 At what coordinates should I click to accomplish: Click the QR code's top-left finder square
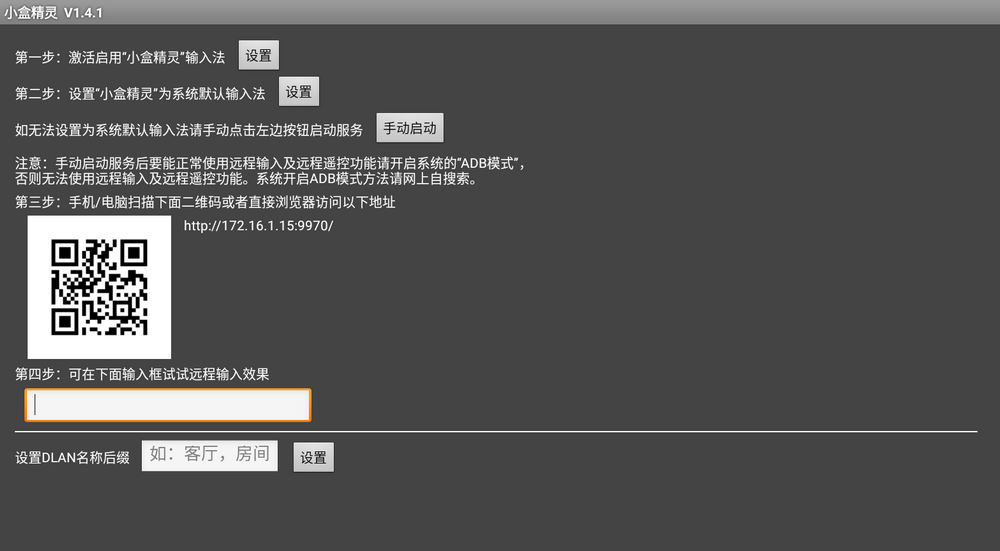(65, 252)
